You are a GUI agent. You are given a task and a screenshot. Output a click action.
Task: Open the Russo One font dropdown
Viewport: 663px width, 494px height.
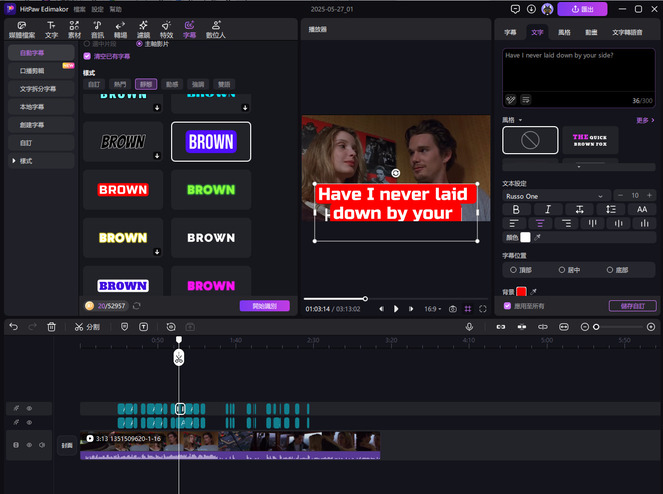click(556, 196)
